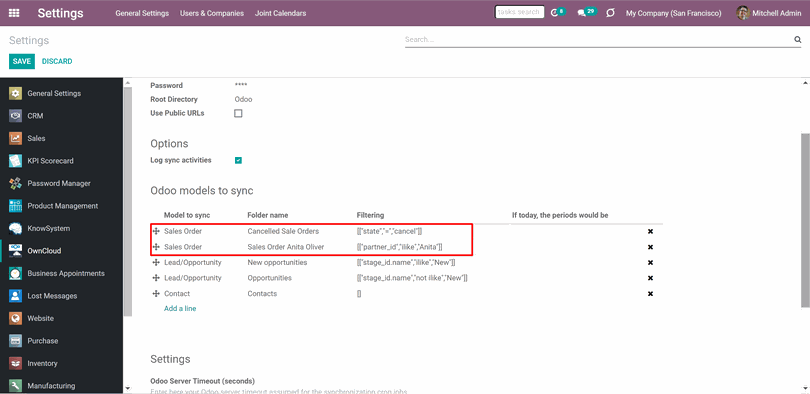
Task: Click the OwnCloud sidebar icon
Action: (x=15, y=251)
